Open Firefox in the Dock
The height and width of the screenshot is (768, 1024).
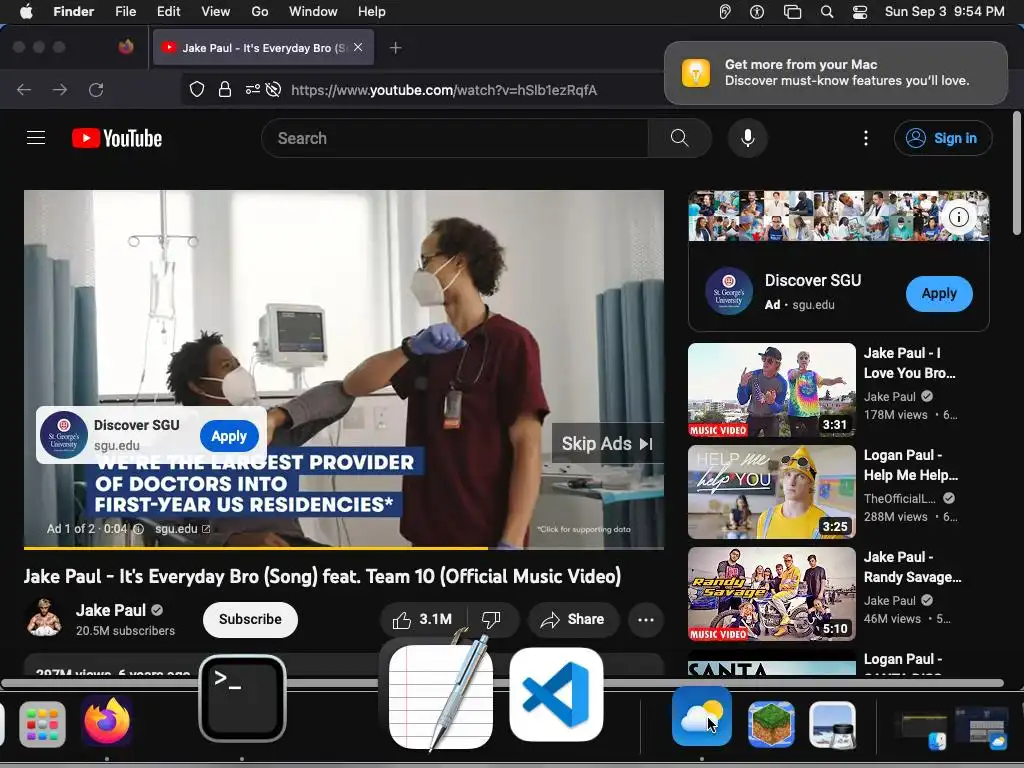tap(107, 722)
